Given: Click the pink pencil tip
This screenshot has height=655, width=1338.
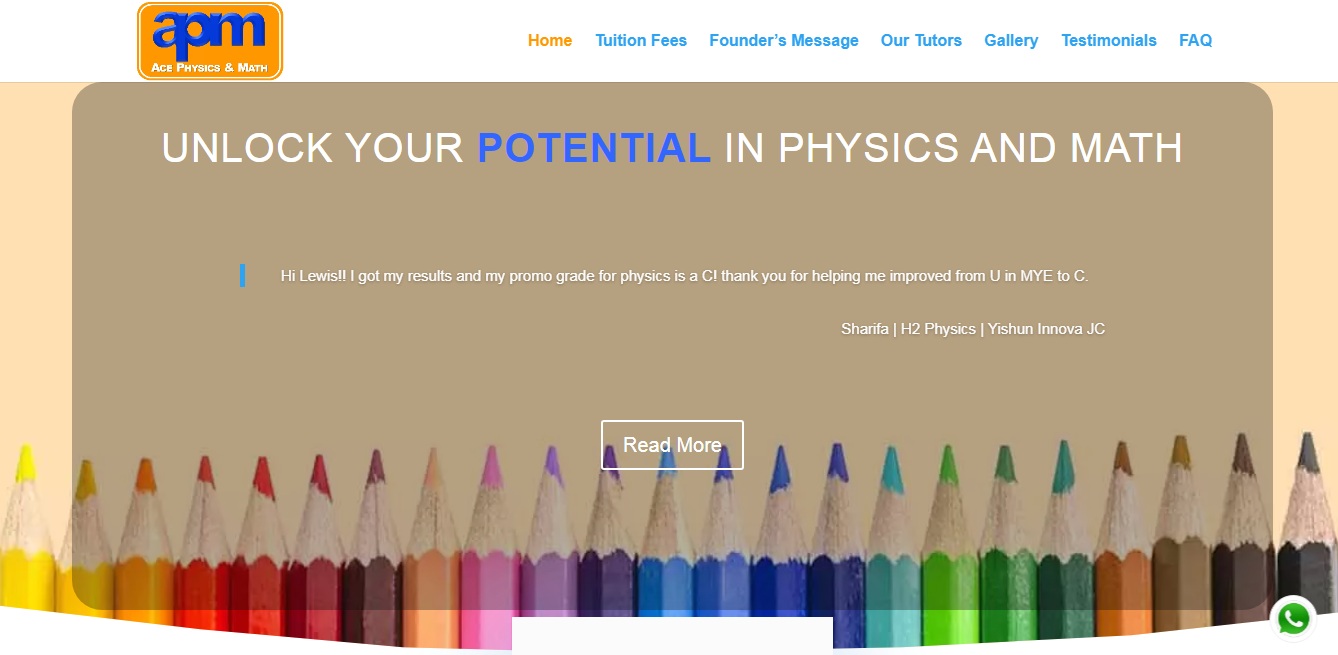Looking at the screenshot, I should click(491, 465).
